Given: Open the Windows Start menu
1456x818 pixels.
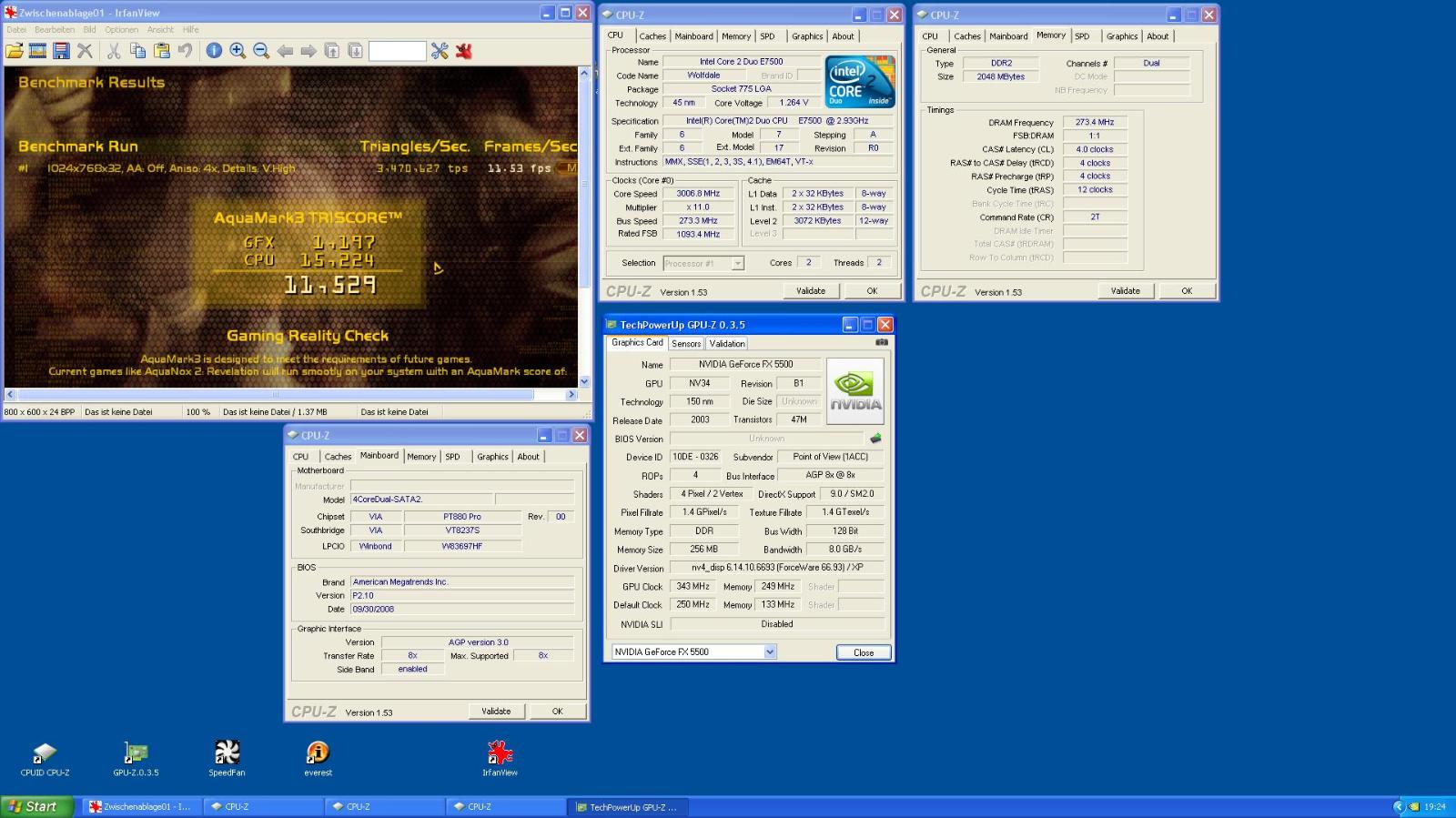Looking at the screenshot, I should click(36, 806).
